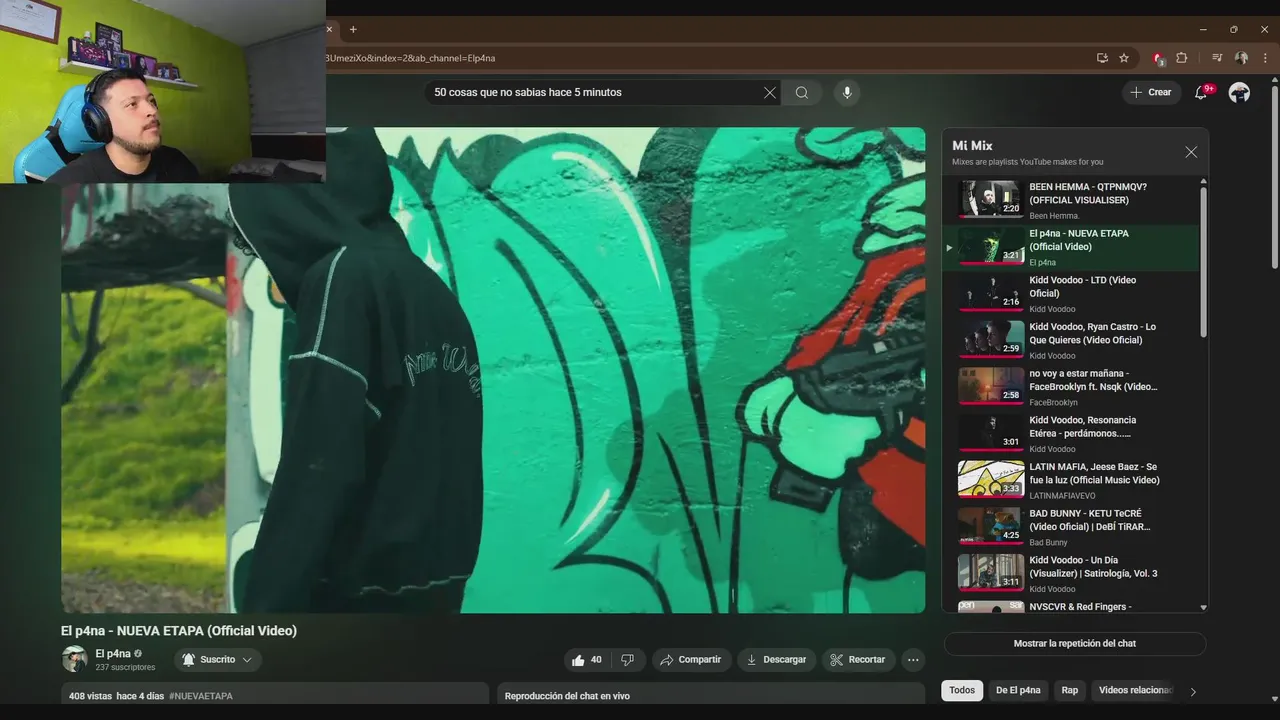Open the Suscrito notification dropdown
The width and height of the screenshot is (1280, 720).
point(218,660)
